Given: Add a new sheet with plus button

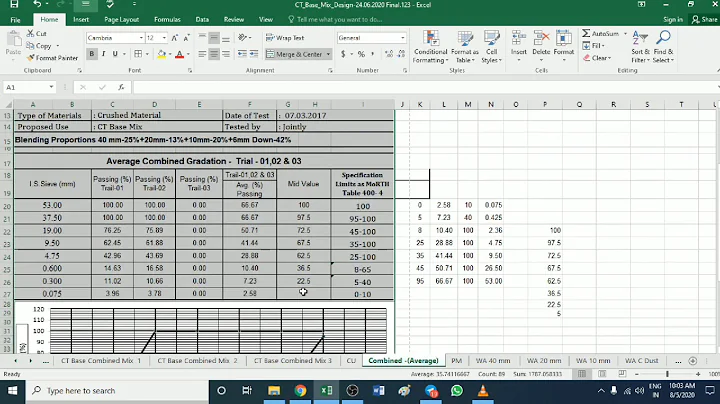Looking at the screenshot, I should point(692,361).
